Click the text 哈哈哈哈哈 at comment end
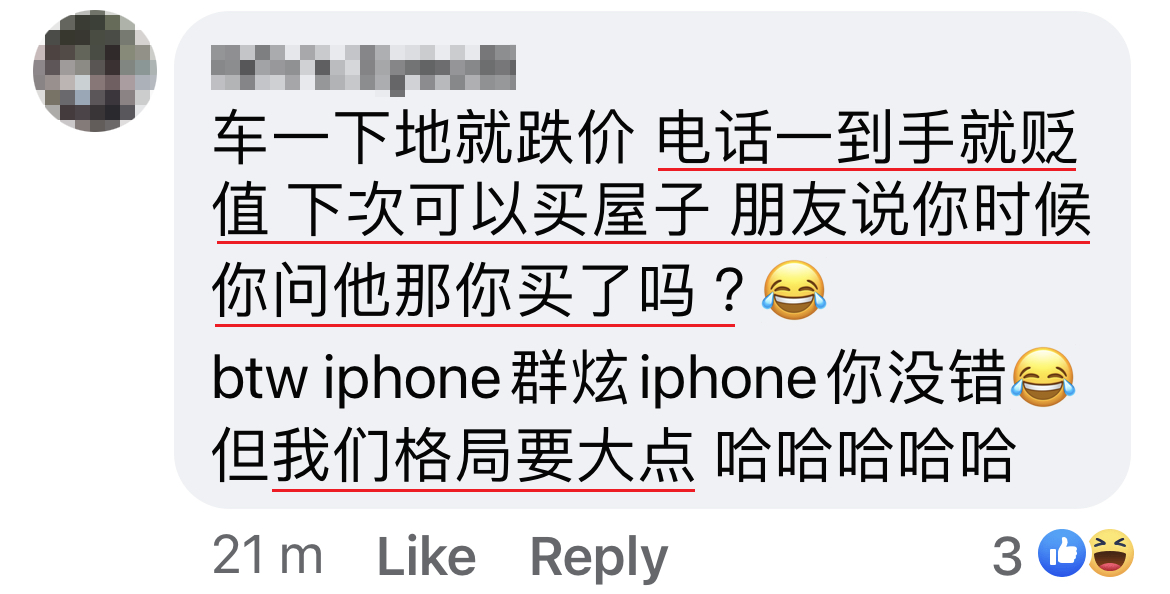This screenshot has height=594, width=1170. 866,456
